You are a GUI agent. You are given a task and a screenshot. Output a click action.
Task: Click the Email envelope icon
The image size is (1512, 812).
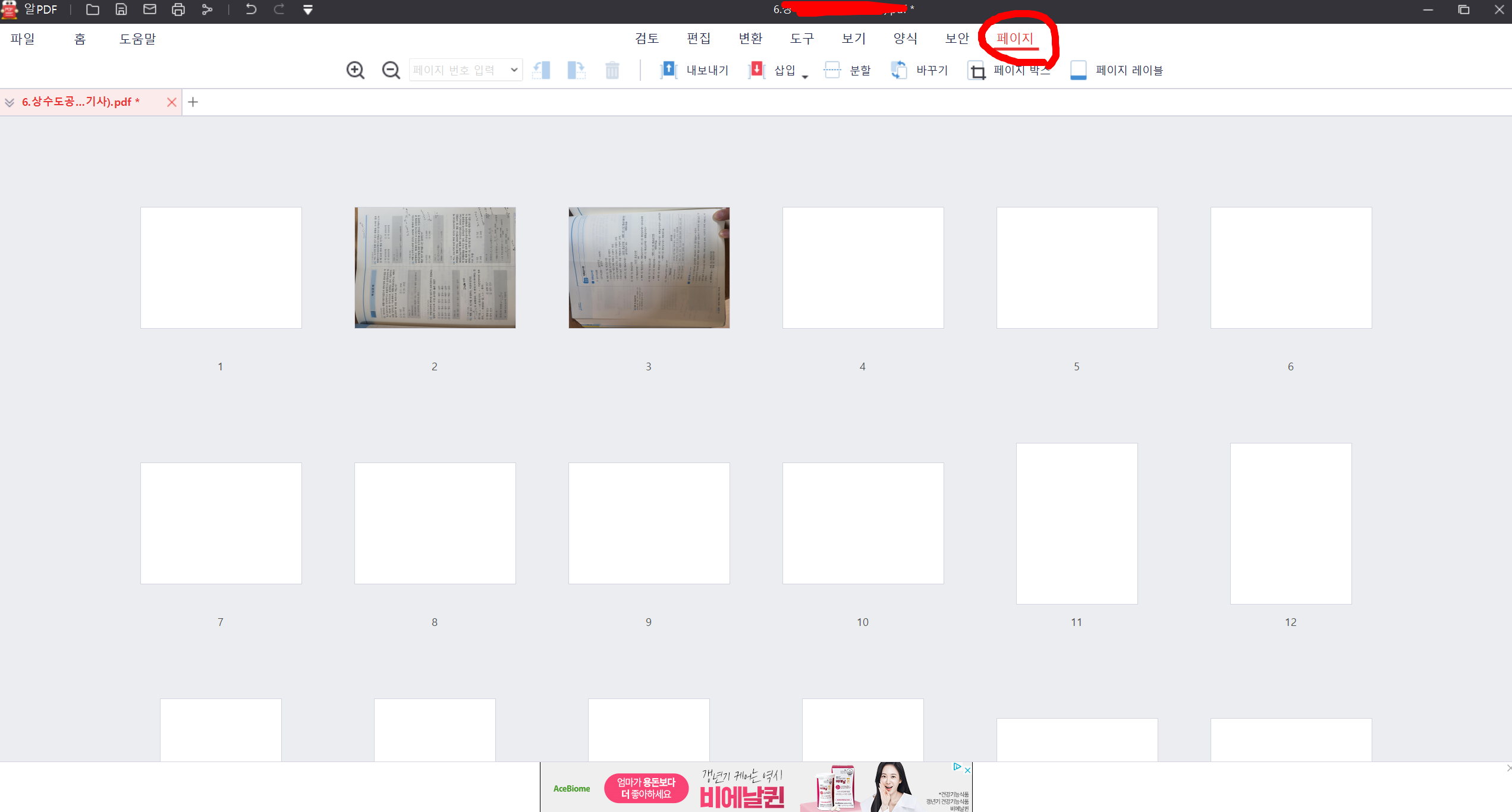click(150, 10)
